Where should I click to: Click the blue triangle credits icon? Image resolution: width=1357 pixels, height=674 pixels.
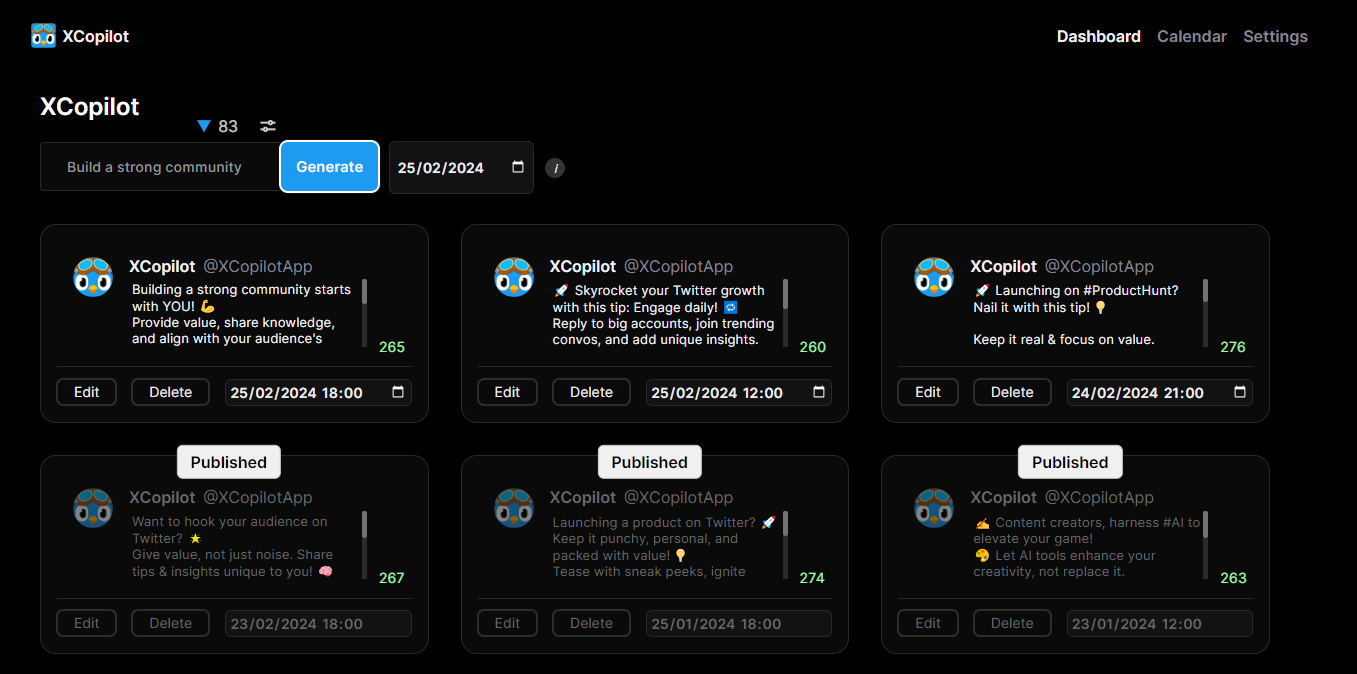[x=204, y=126]
